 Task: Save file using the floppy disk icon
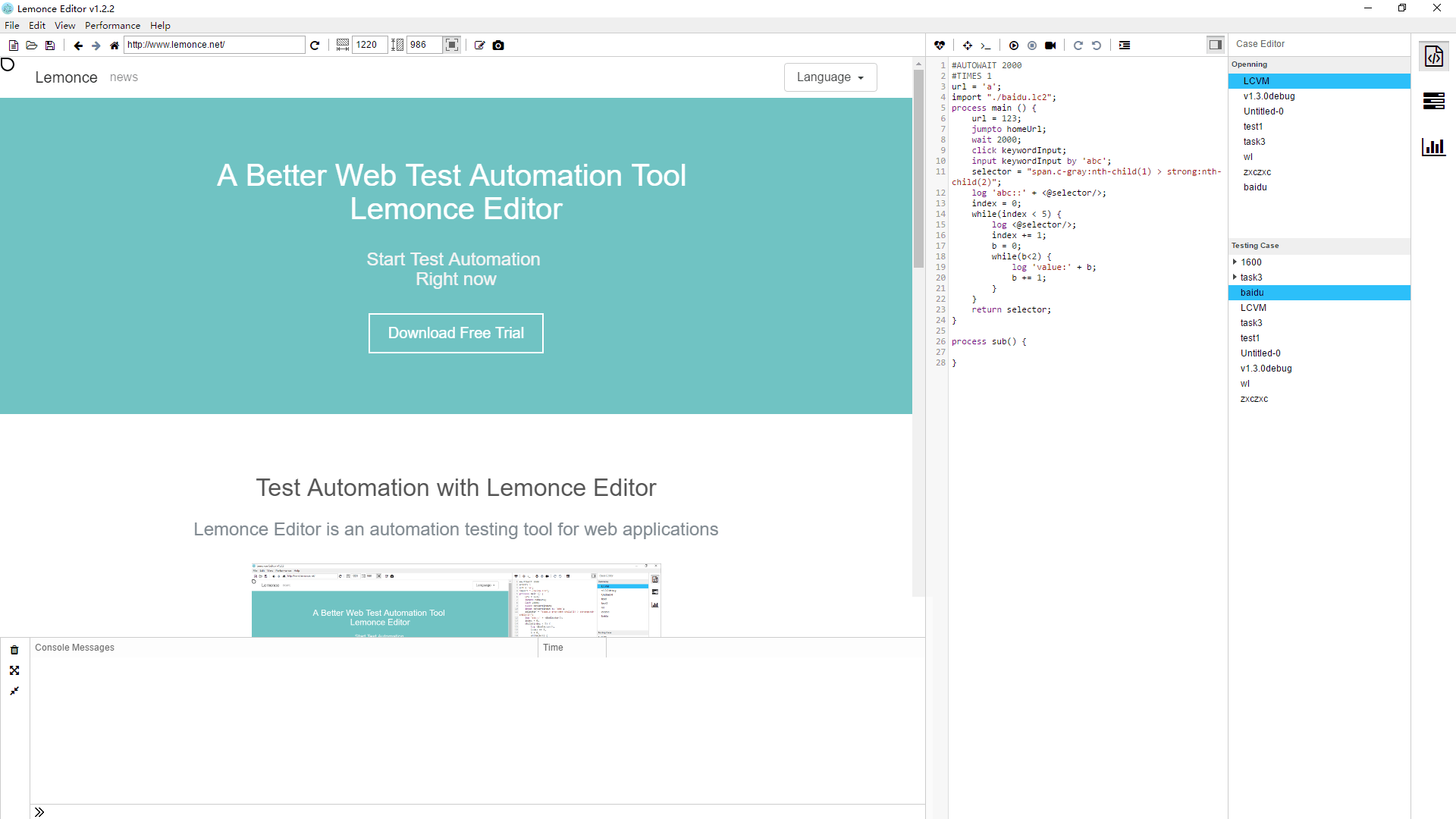coord(50,45)
